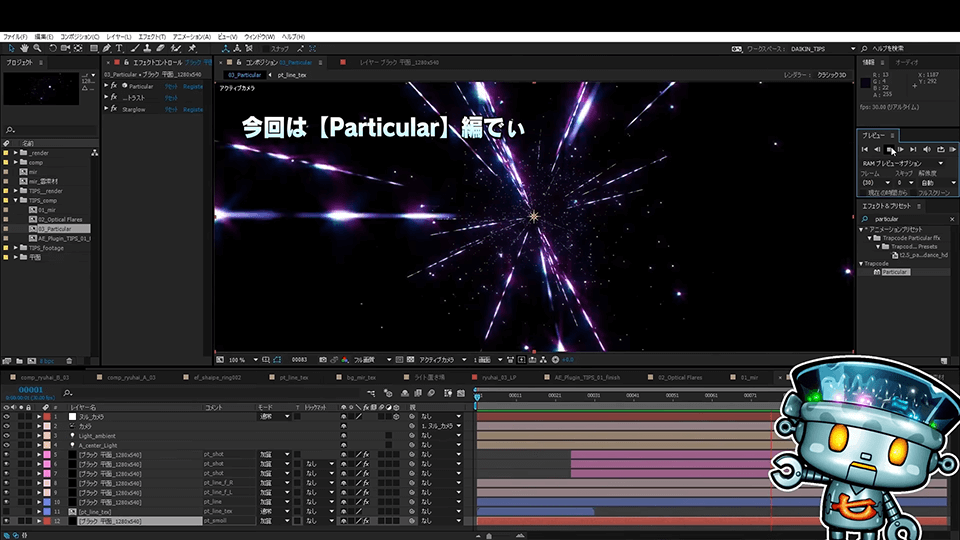Viewport: 960px width, 540px height.
Task: Click the first frame button in Preview panel
Action: [865, 149]
